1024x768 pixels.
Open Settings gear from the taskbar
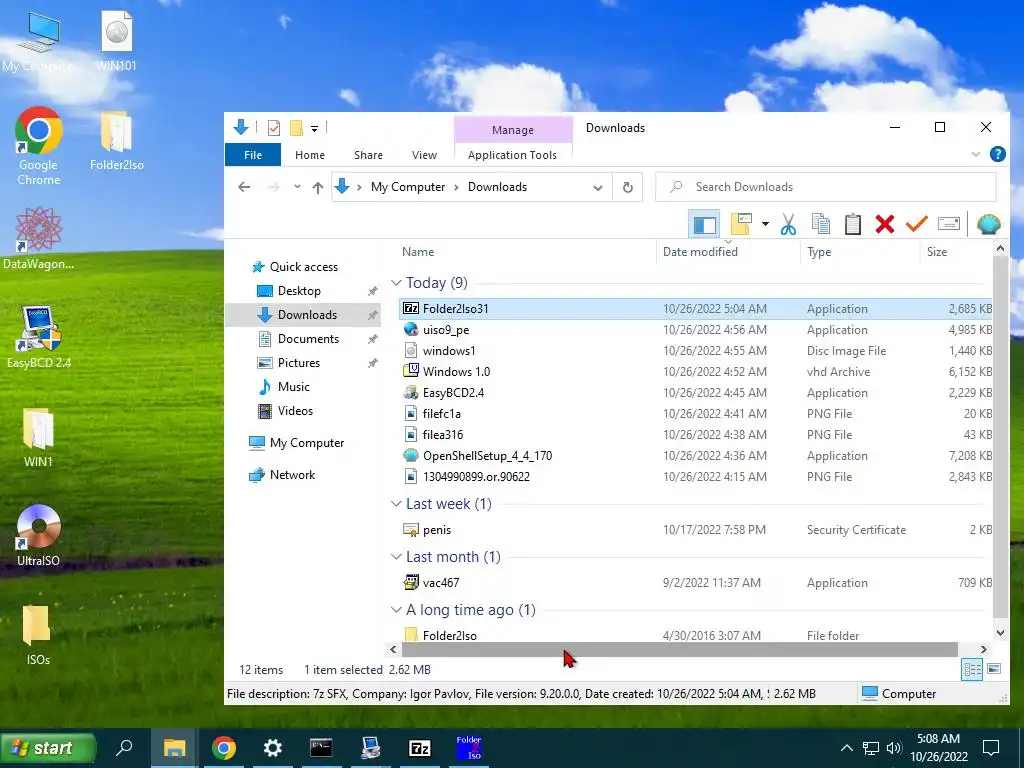[272, 748]
